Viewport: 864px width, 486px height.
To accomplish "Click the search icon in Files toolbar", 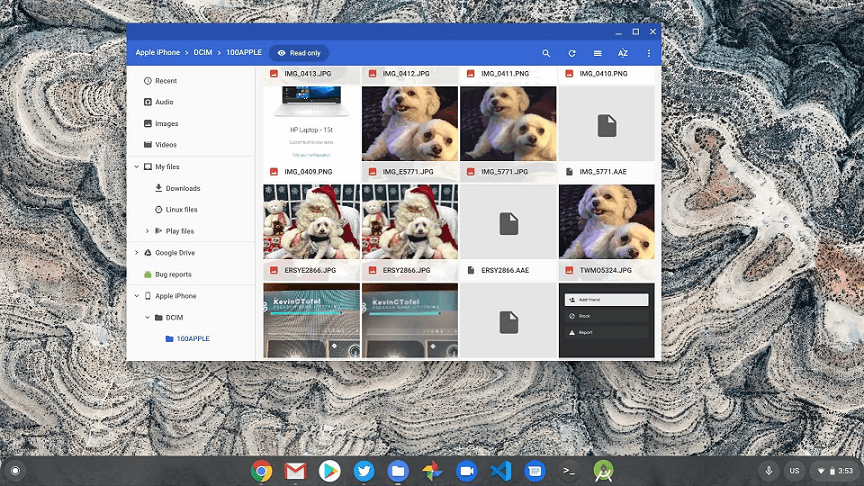I will click(x=546, y=53).
